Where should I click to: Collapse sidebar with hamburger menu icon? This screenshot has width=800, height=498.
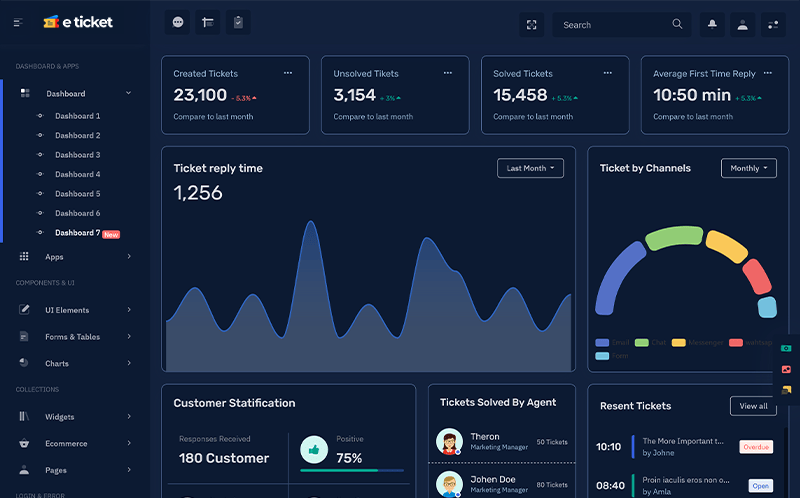pos(18,22)
